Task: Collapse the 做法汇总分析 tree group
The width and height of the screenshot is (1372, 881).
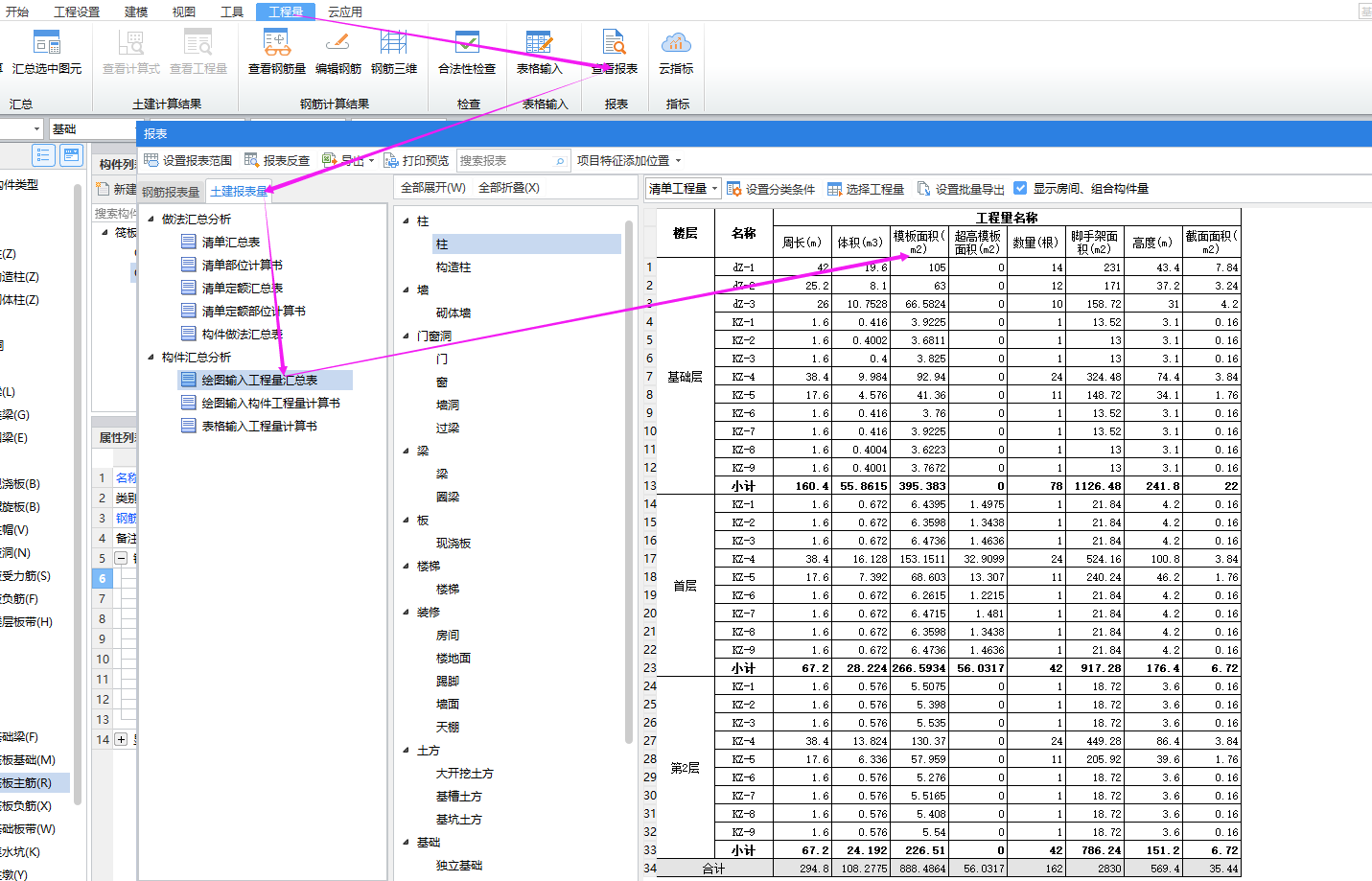Action: pyautogui.click(x=151, y=219)
